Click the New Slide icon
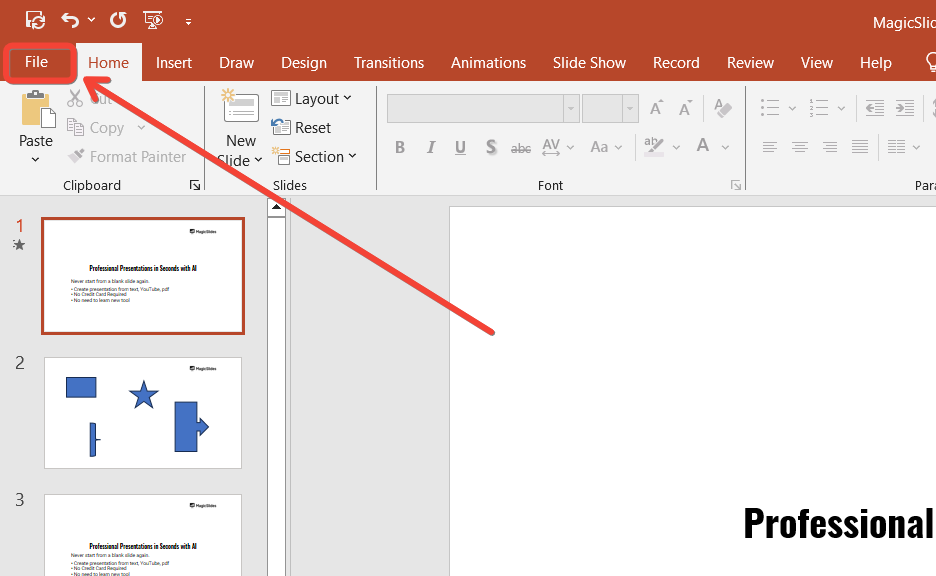The width and height of the screenshot is (936, 576). [240, 109]
